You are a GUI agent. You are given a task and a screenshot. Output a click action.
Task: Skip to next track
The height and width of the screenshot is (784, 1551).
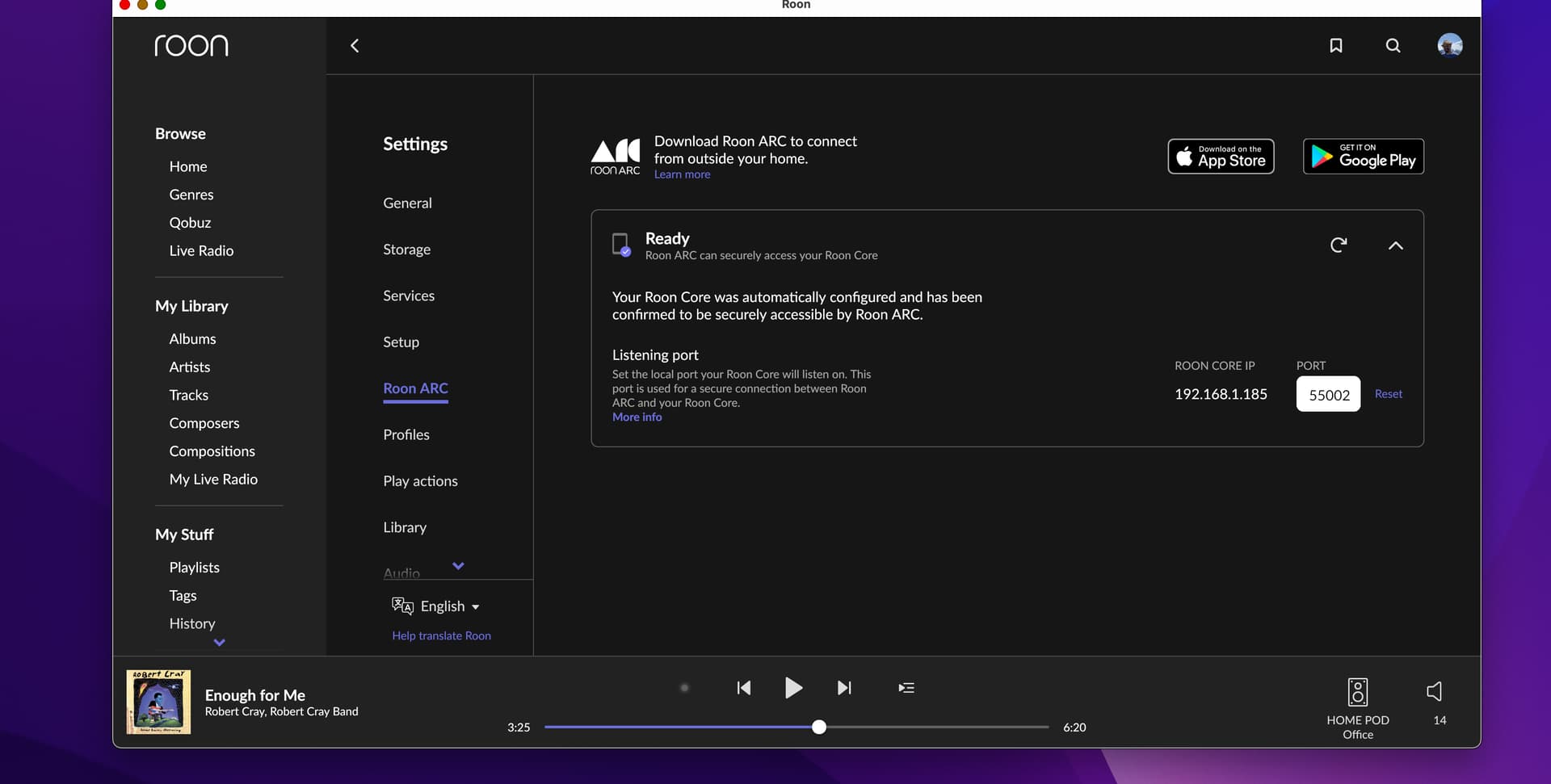click(x=844, y=688)
